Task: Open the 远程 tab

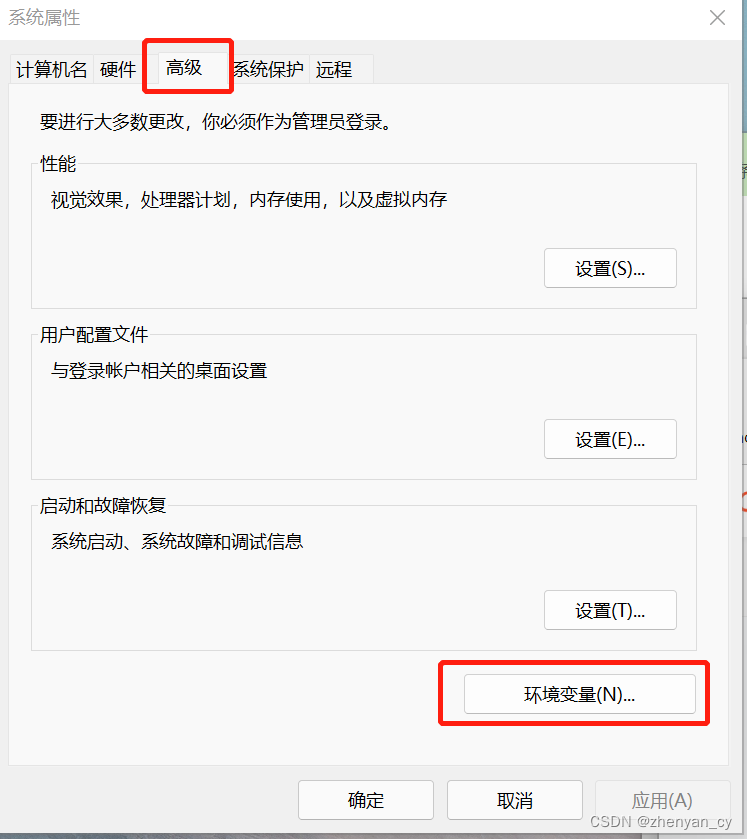Action: tap(340, 70)
